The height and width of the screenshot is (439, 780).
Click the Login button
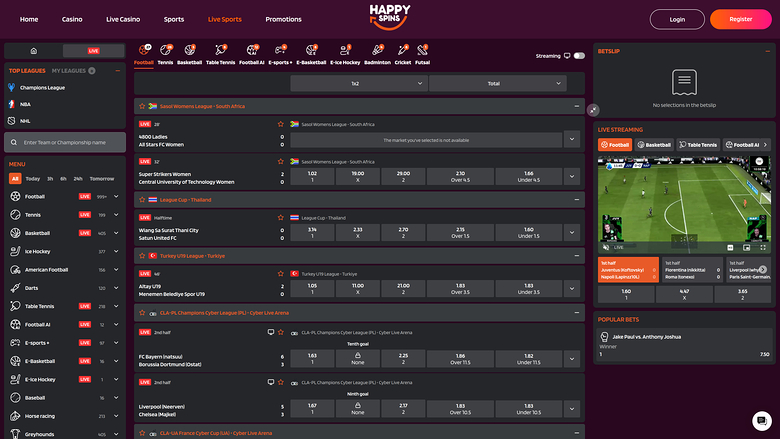click(677, 19)
